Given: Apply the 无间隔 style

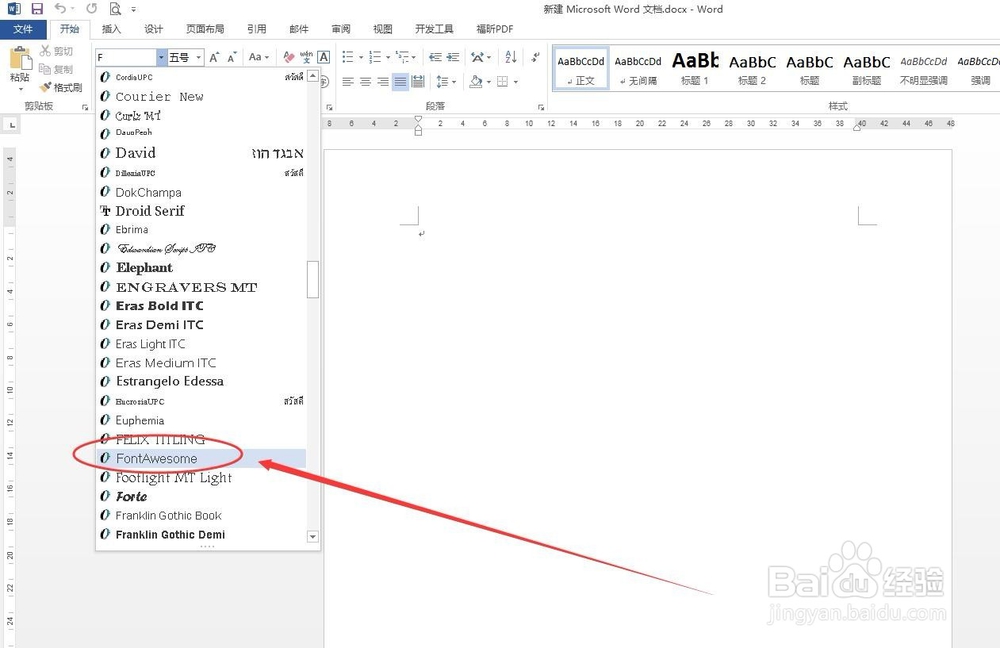Looking at the screenshot, I should click(x=638, y=68).
